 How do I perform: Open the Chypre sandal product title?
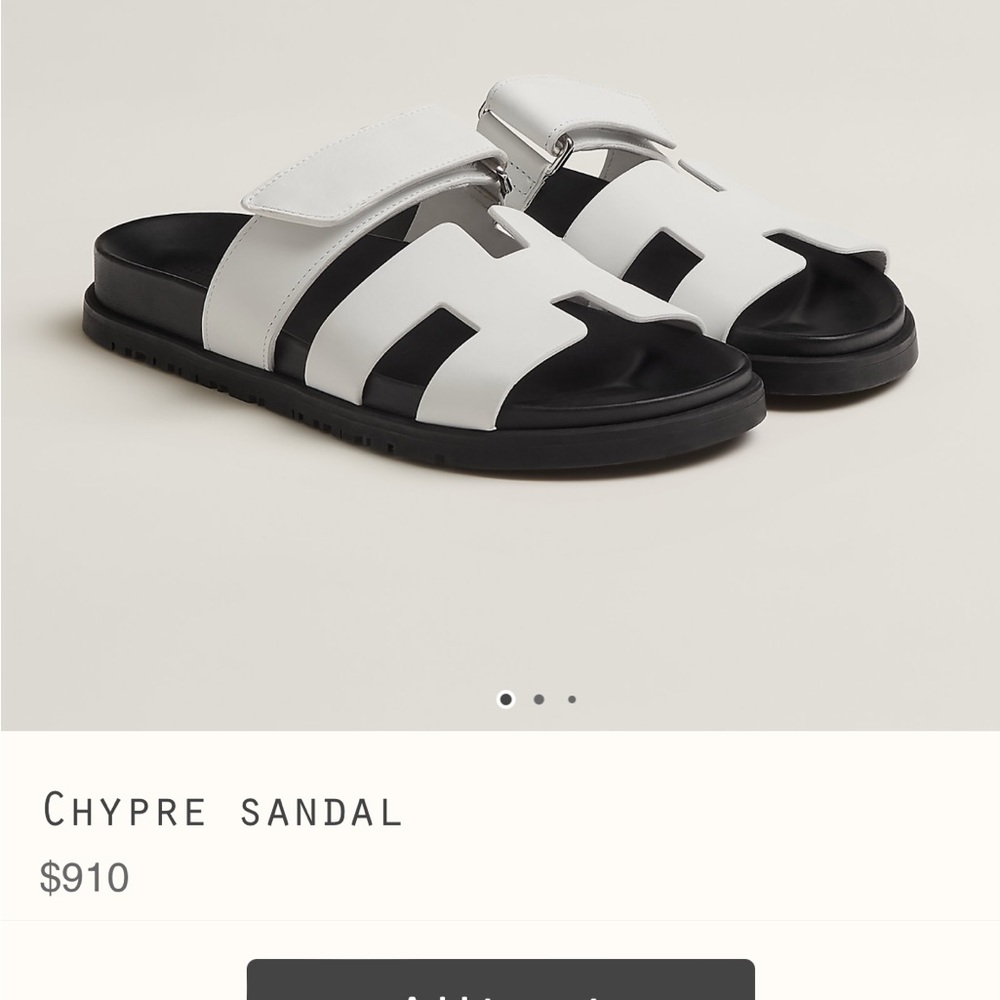click(222, 810)
